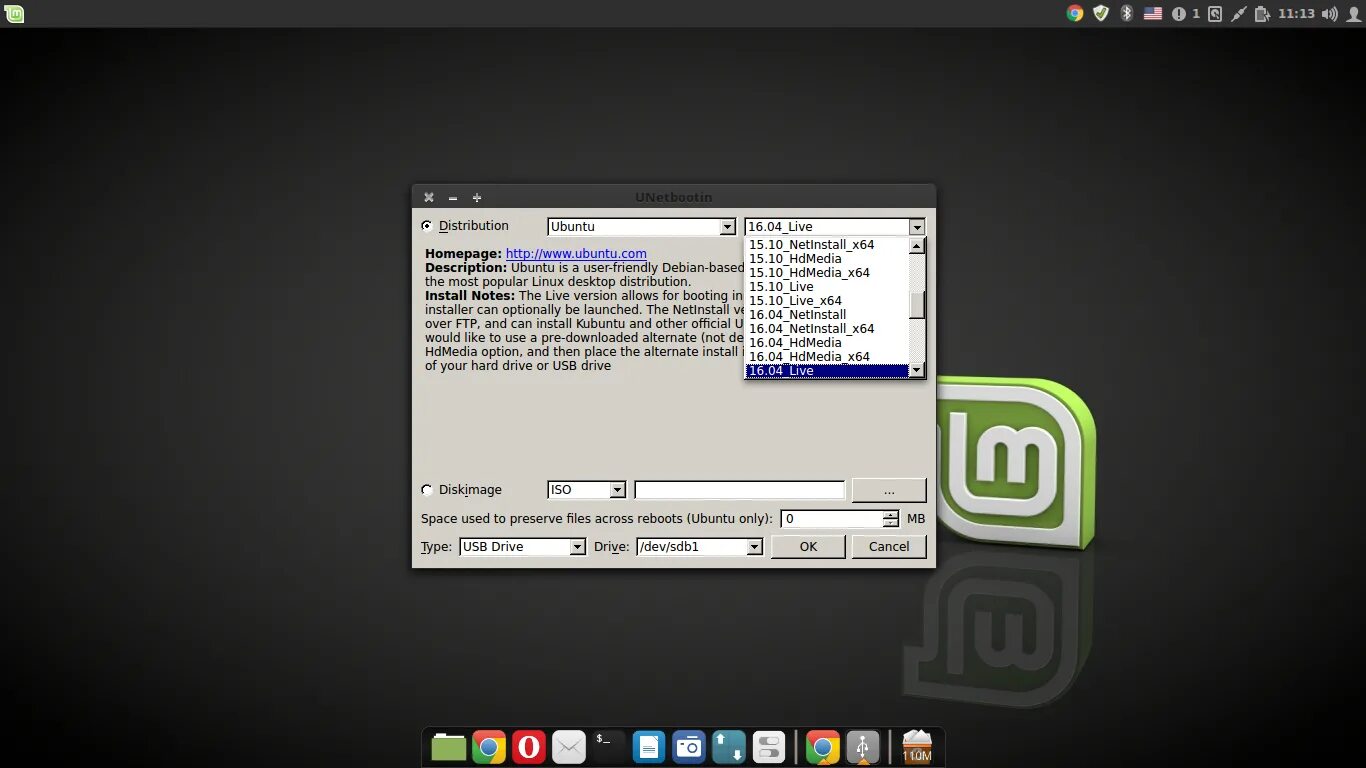Image resolution: width=1366 pixels, height=768 pixels.
Task: Open the toggle-switches settings dock icon
Action: tap(769, 747)
